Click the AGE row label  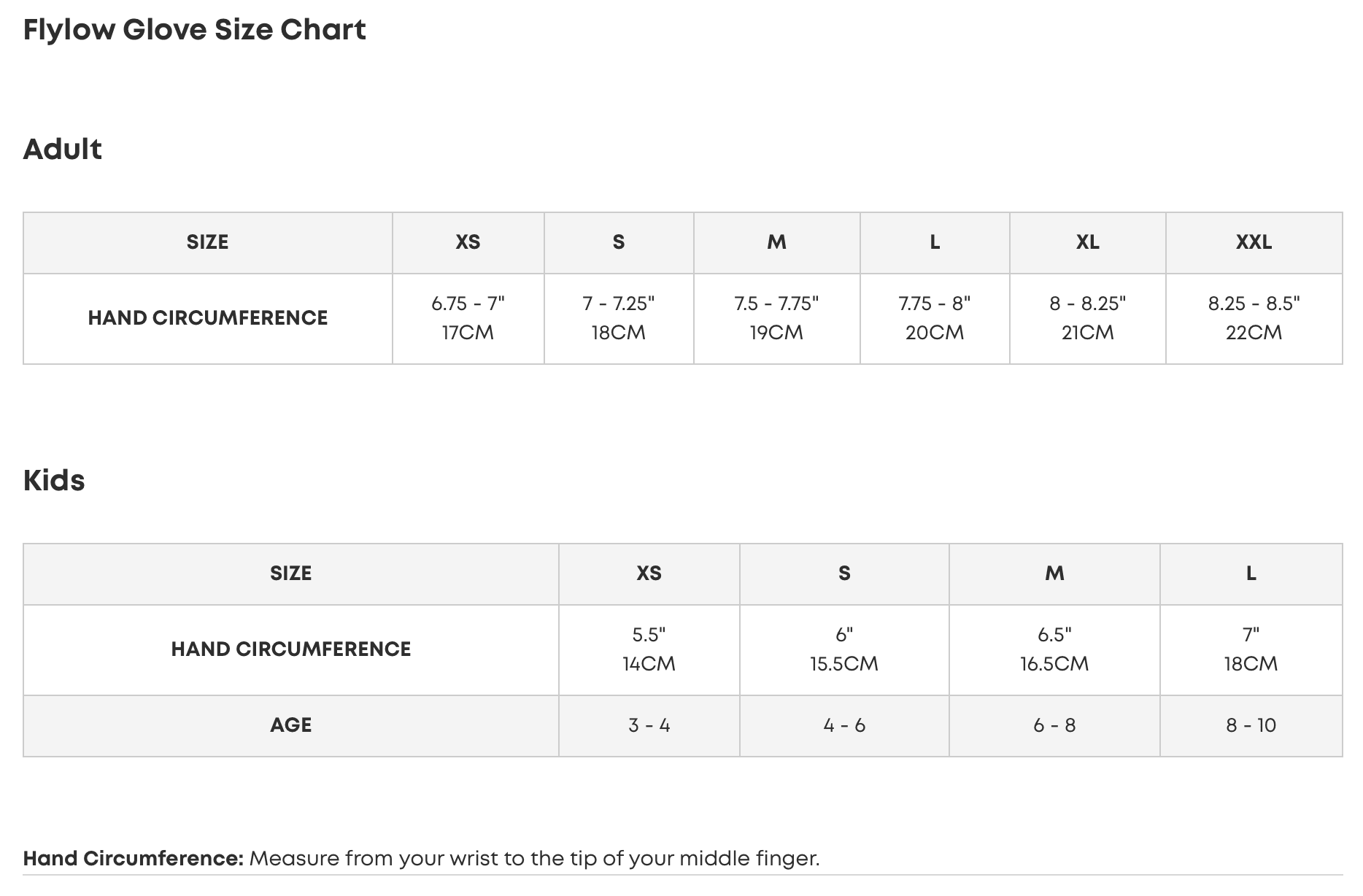[x=290, y=725]
